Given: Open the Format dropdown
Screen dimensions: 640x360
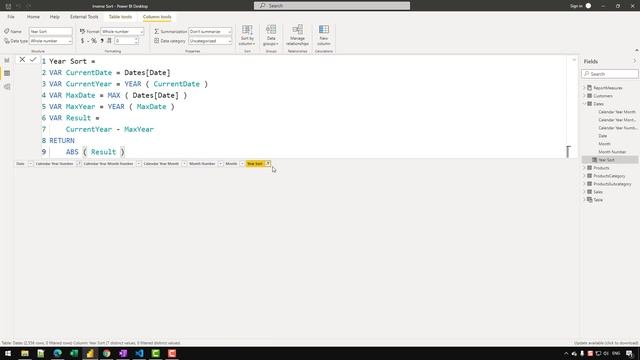Looking at the screenshot, I should pyautogui.click(x=122, y=31).
